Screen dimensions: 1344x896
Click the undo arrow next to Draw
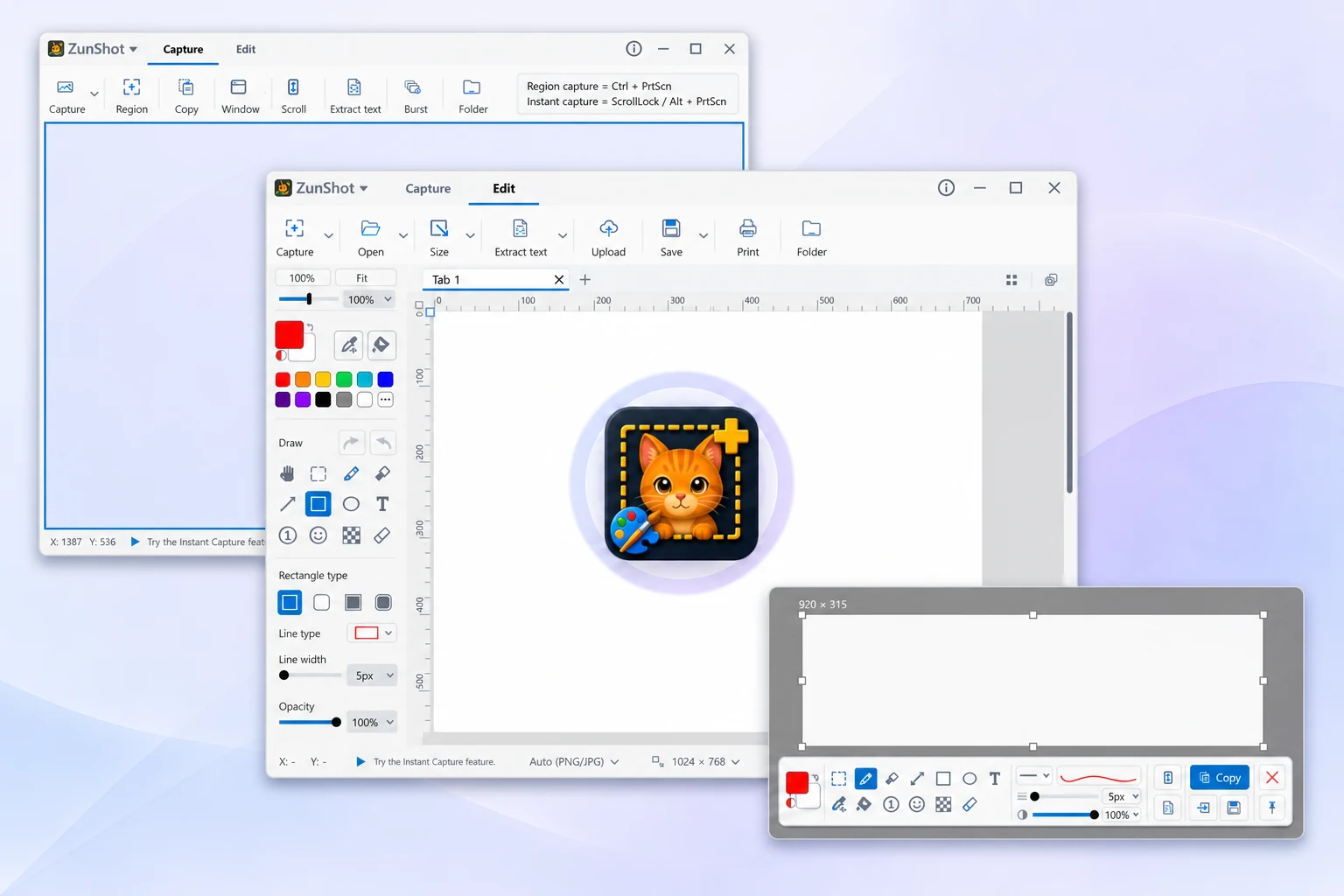382,443
